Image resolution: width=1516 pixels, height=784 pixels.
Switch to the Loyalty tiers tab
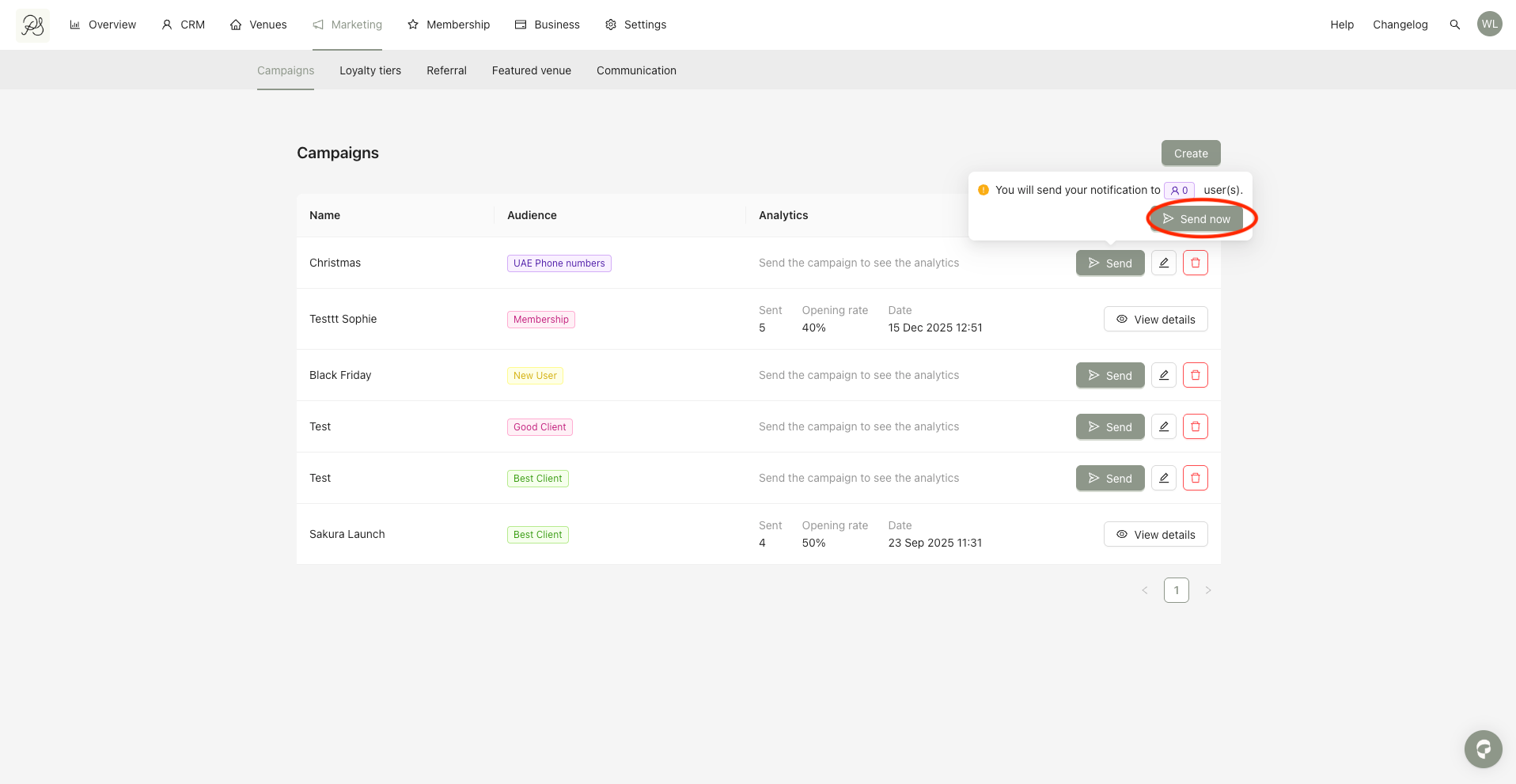point(370,70)
